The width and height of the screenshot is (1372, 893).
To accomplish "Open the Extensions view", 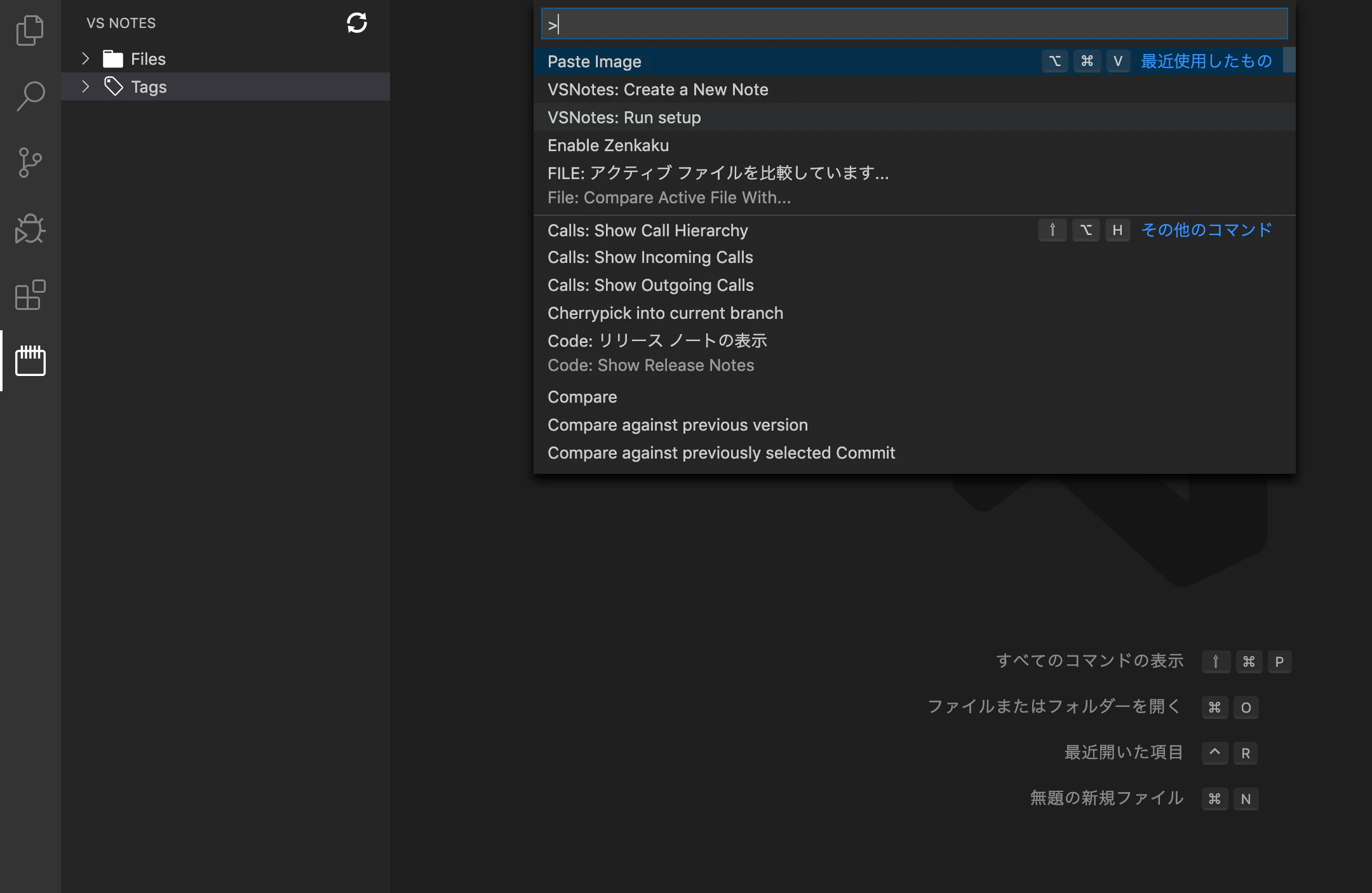I will click(30, 295).
